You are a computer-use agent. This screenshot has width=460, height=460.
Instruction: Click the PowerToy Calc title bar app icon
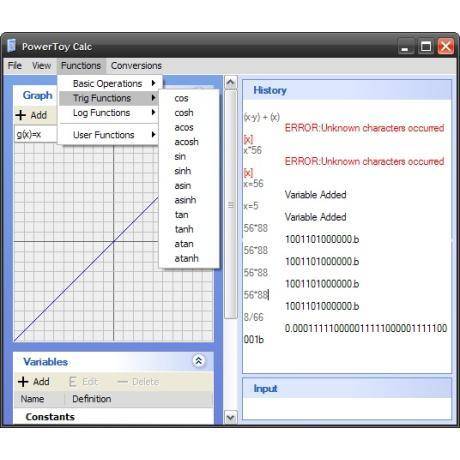tap(12, 46)
